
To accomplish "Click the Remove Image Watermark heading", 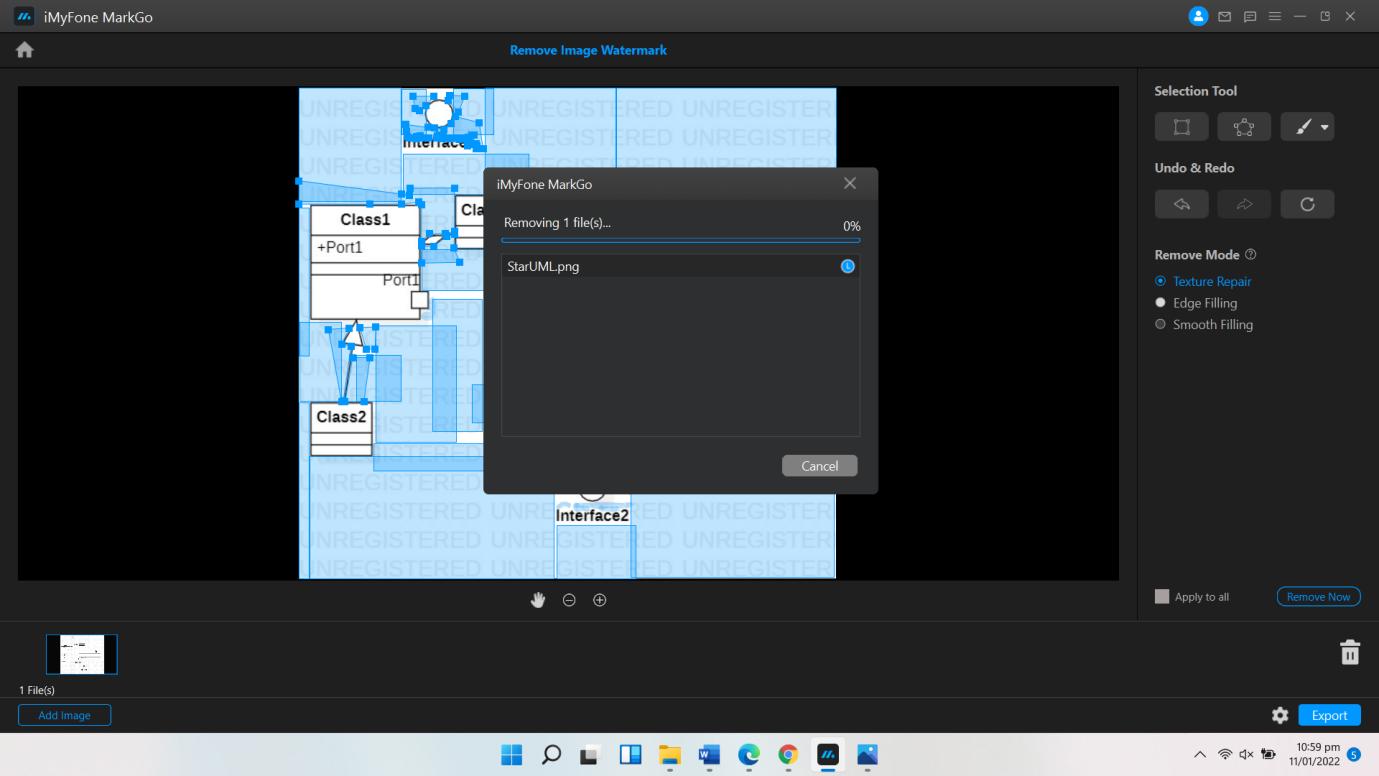I will tap(588, 50).
